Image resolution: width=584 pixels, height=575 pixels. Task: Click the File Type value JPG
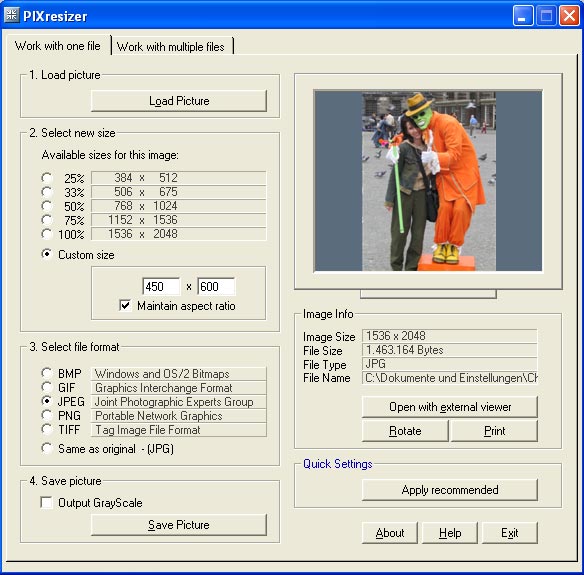(x=450, y=364)
